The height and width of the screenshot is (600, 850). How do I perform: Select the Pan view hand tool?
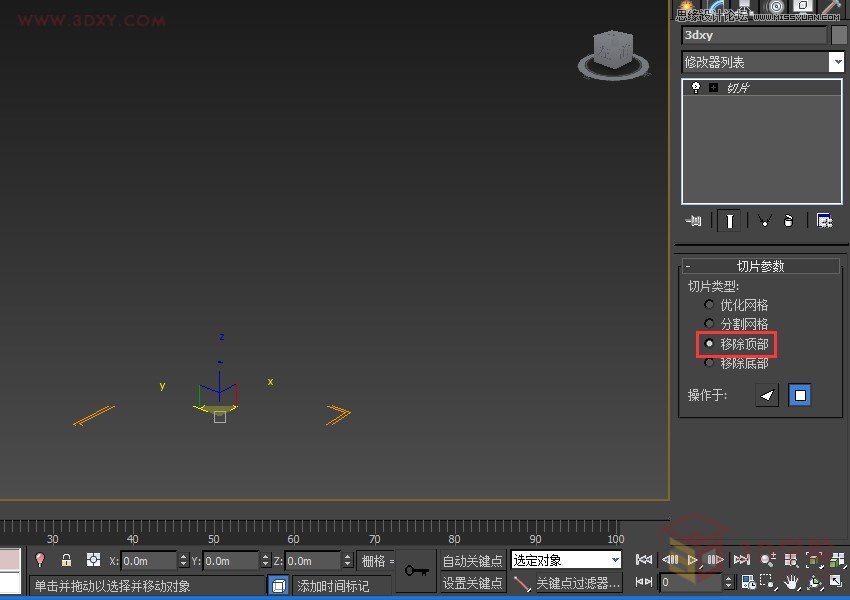click(792, 584)
